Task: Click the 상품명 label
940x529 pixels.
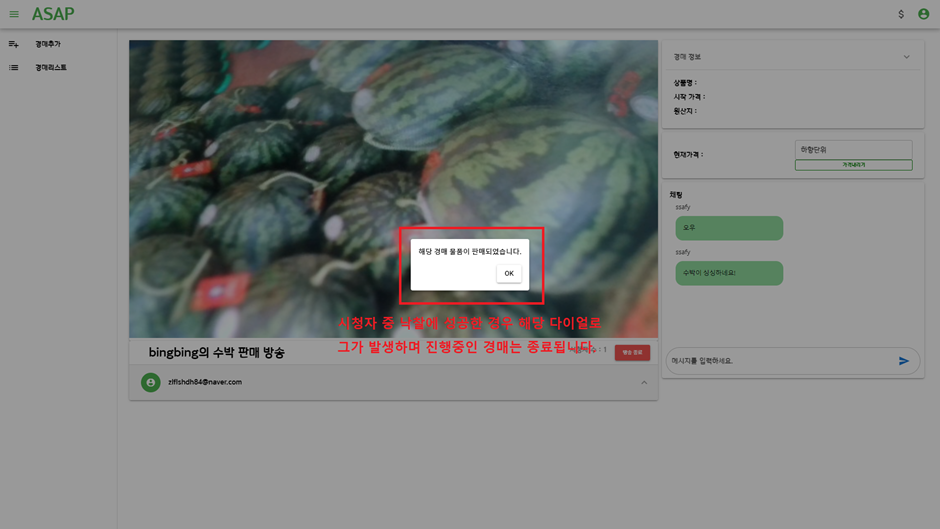Action: point(685,83)
